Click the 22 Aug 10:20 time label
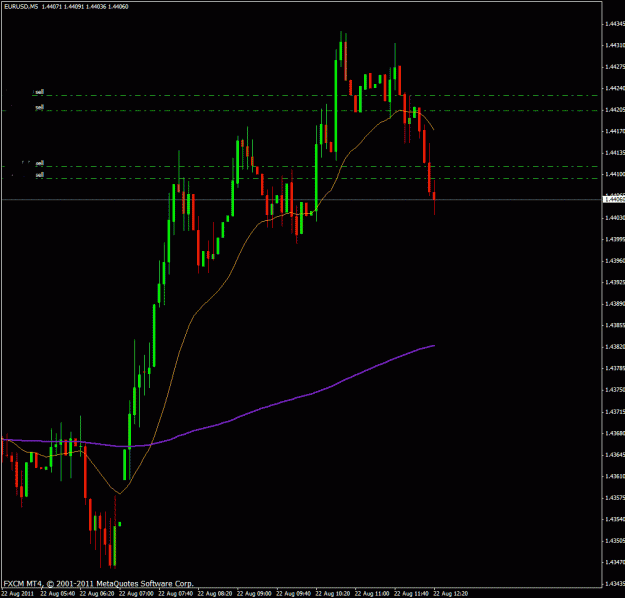 coord(333,594)
